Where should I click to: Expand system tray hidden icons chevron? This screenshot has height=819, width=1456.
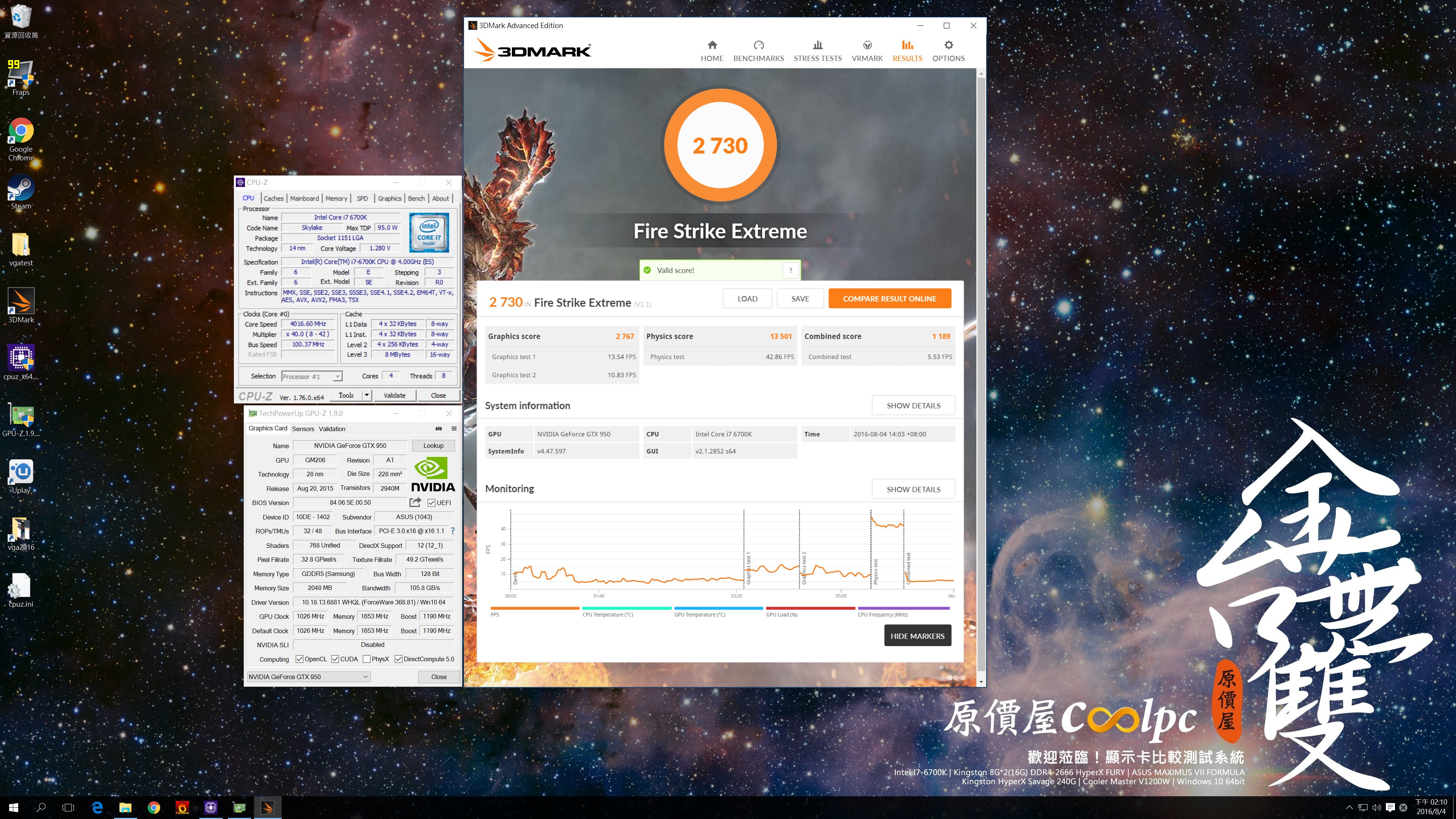click(1349, 807)
